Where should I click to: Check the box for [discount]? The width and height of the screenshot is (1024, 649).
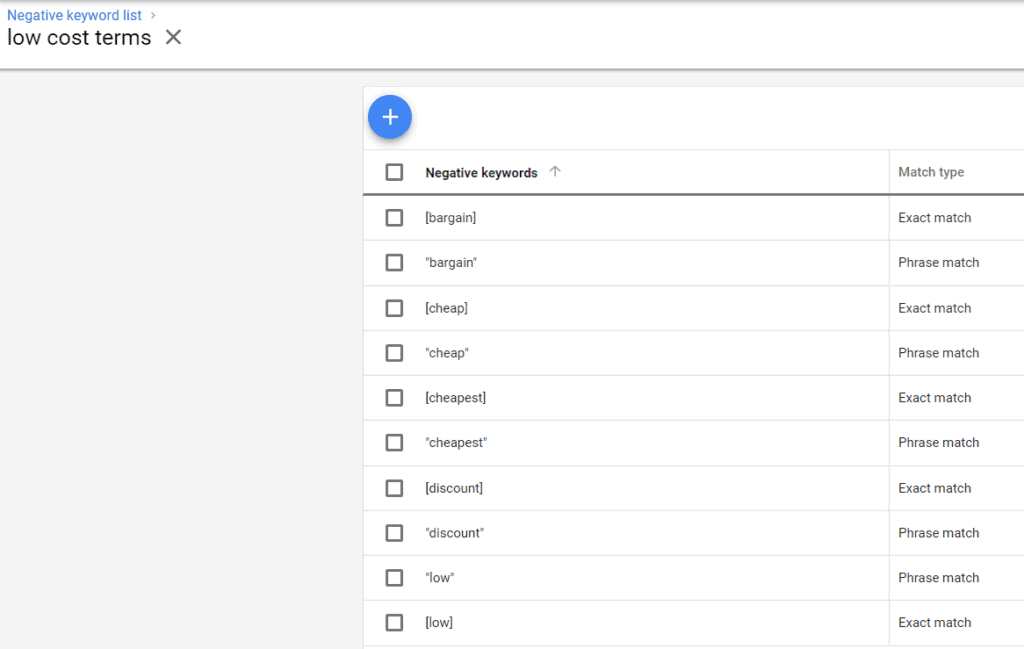point(394,488)
